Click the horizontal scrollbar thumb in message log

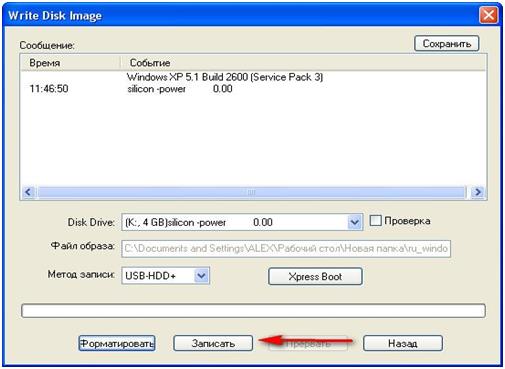pyautogui.click(x=251, y=192)
